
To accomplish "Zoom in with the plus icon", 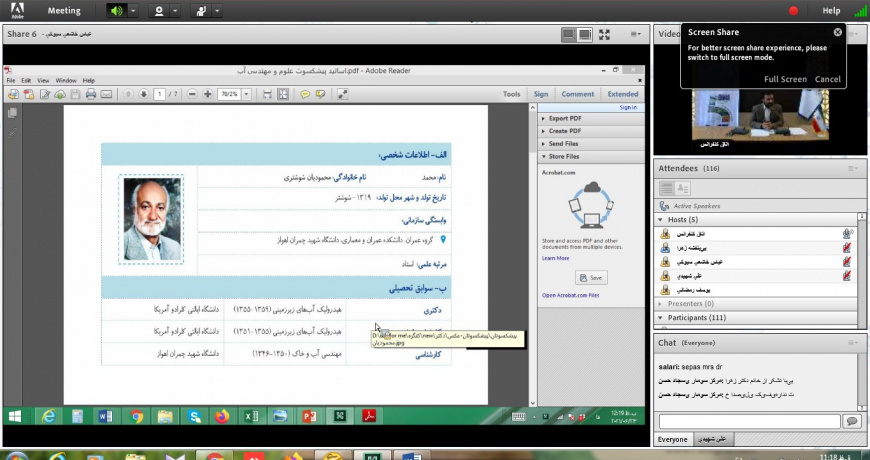I will pos(208,94).
